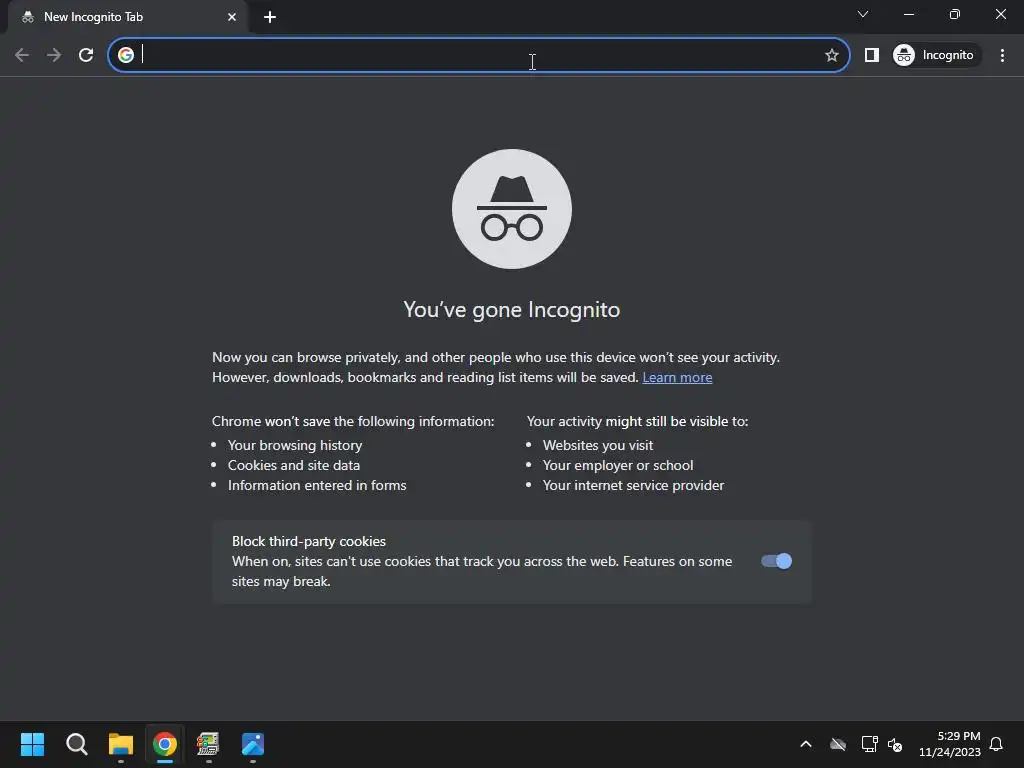
Task: Focus the address bar input
Action: [480, 55]
